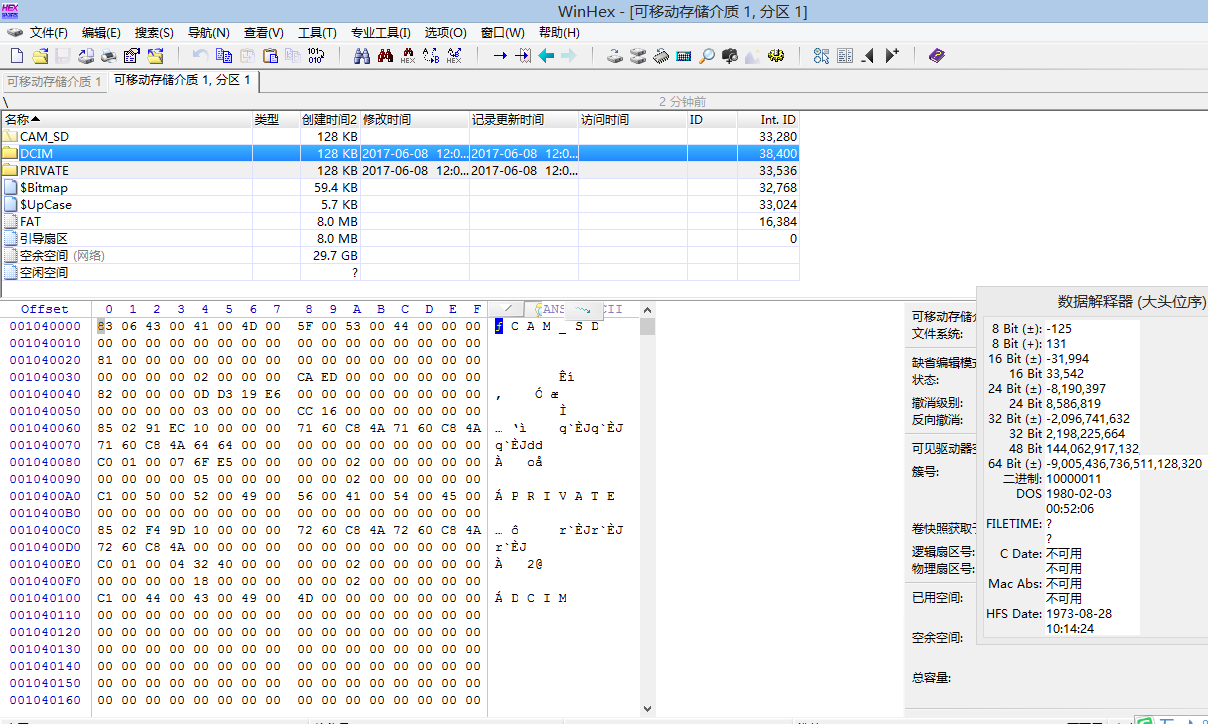The height and width of the screenshot is (724, 1208).
Task: Switch to the 可移动存储介质 1 tab
Action: (x=53, y=82)
